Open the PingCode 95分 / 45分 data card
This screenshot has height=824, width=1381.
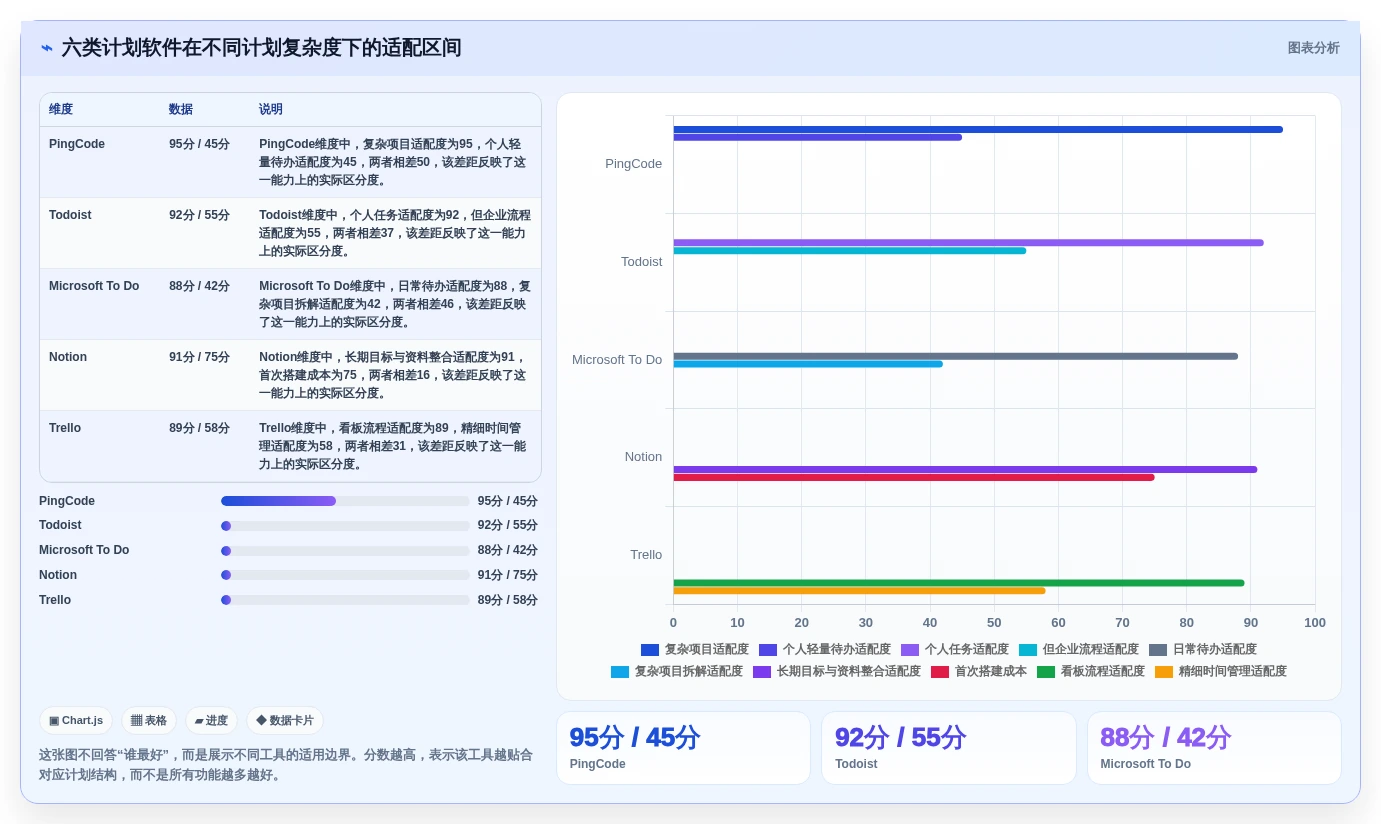pos(683,748)
